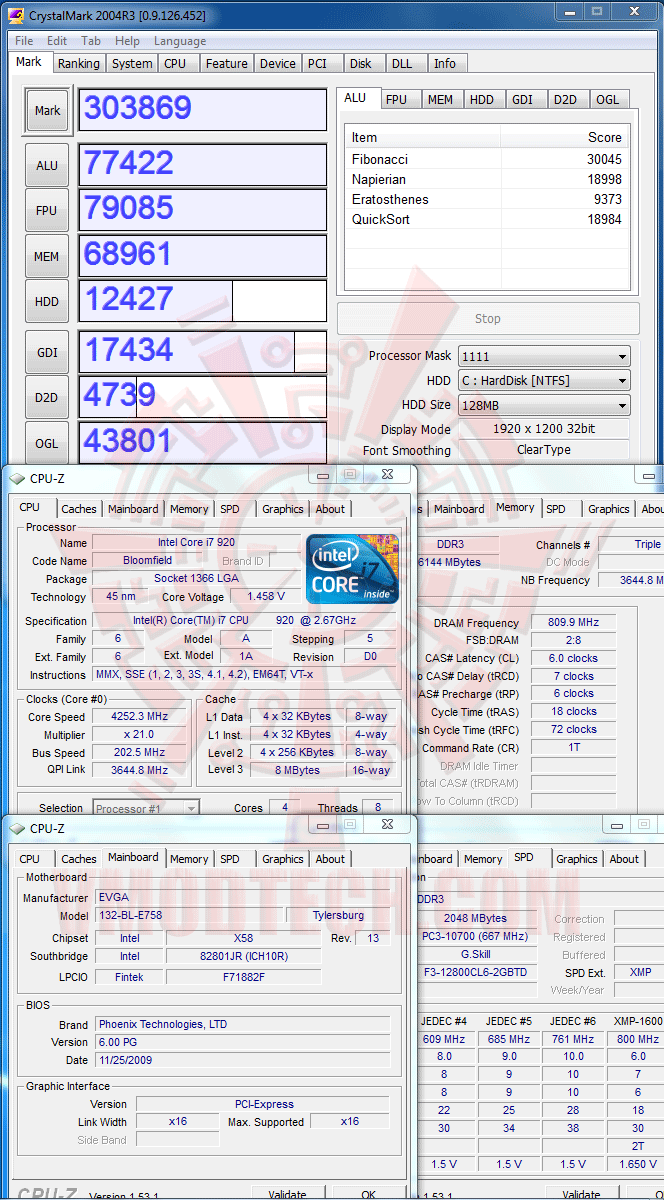Open the Tab menu in CrystalMark
The image size is (664, 1200).
91,41
